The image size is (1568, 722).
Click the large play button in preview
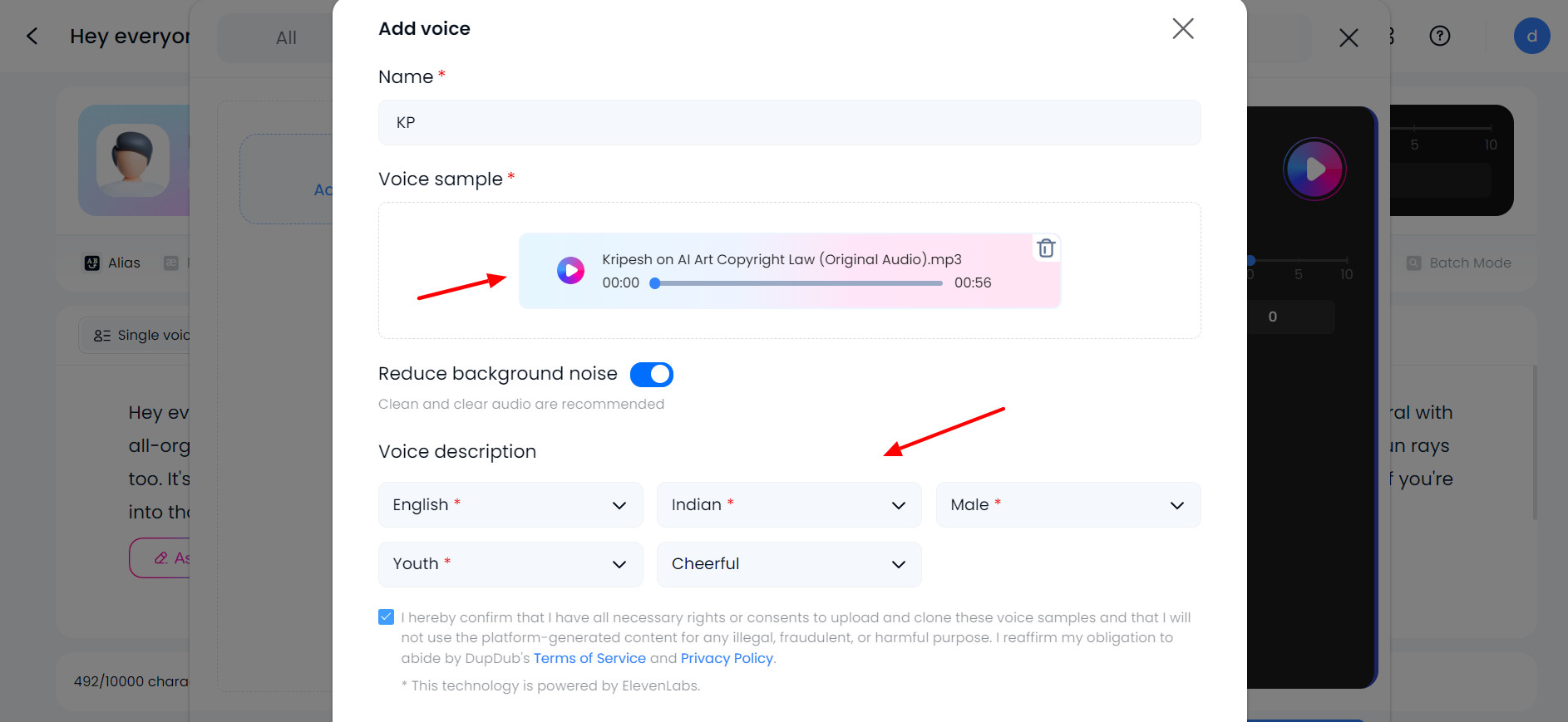click(x=1314, y=169)
